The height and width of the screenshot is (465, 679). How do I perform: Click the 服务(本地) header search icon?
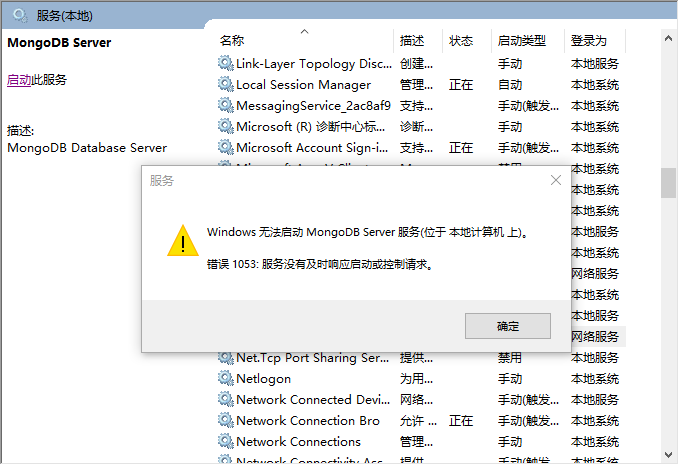point(19,15)
